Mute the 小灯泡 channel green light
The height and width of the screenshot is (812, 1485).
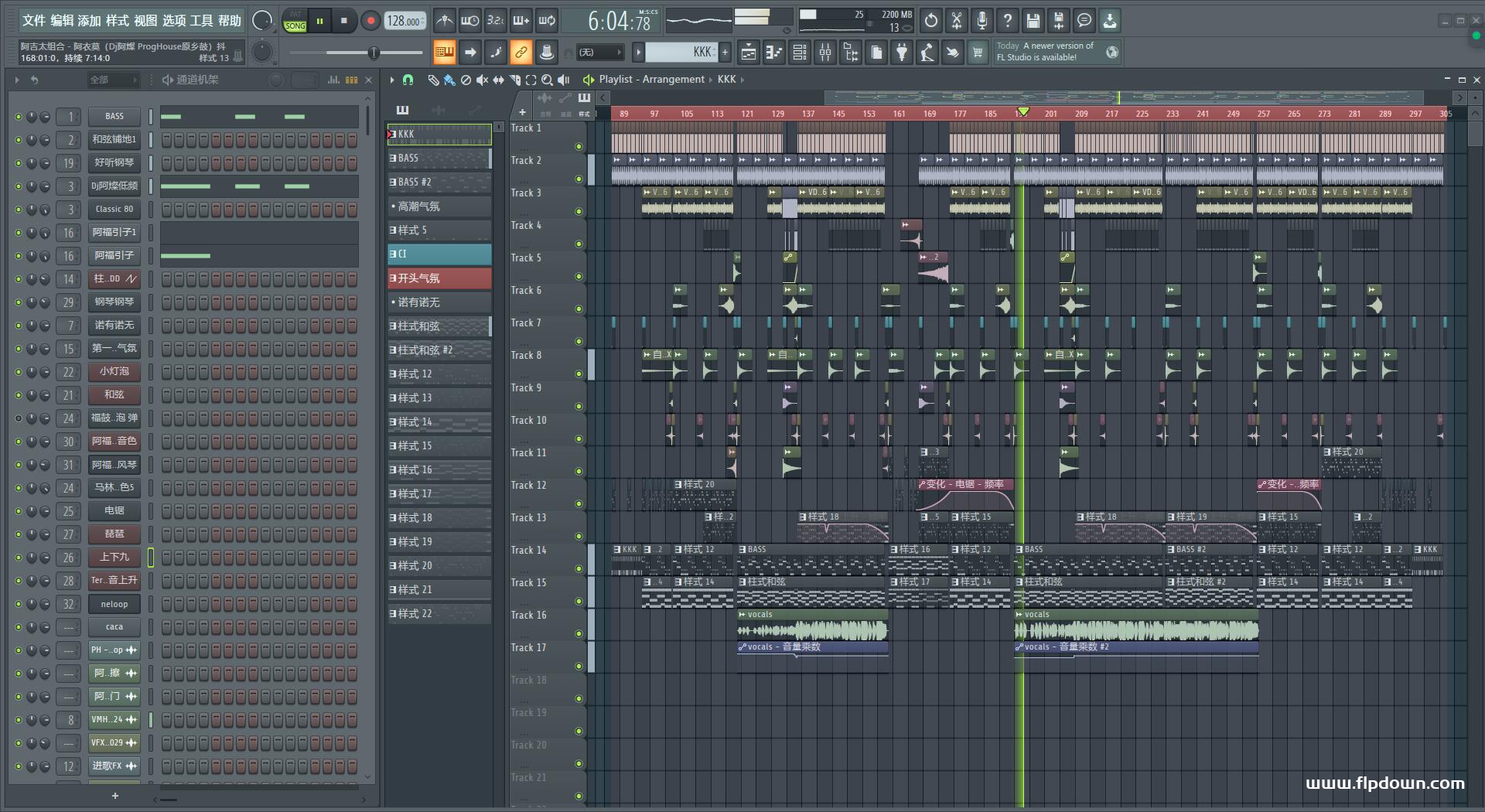coord(19,372)
